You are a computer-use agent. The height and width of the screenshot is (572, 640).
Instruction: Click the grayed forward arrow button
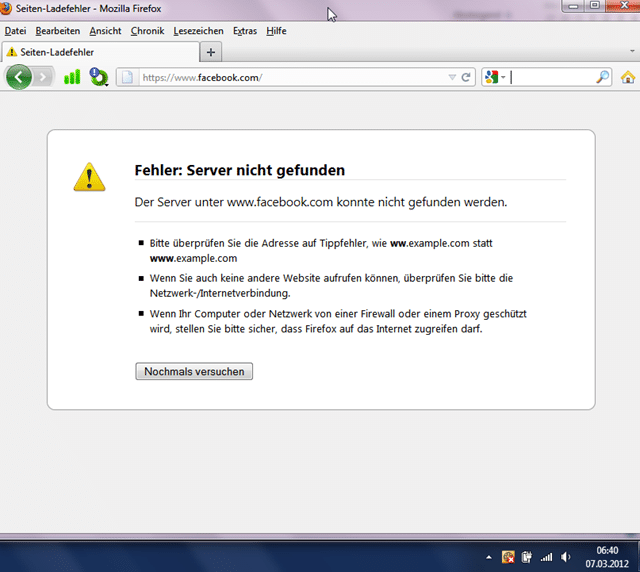[x=42, y=77]
